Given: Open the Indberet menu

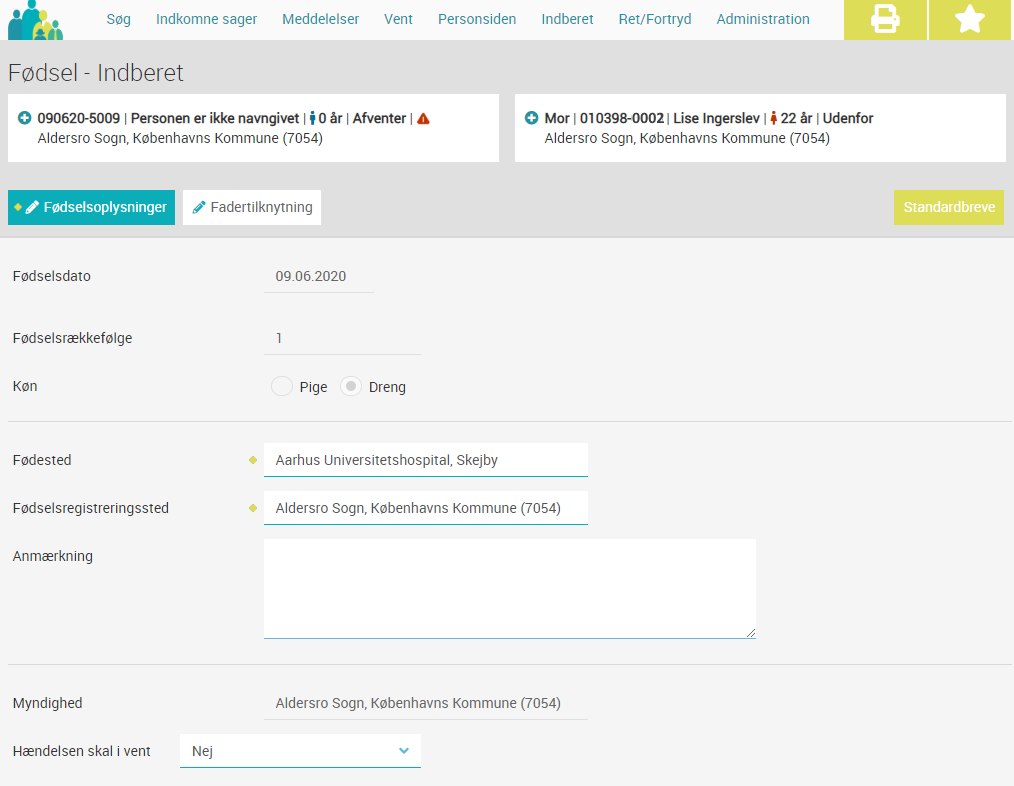Looking at the screenshot, I should (x=567, y=19).
